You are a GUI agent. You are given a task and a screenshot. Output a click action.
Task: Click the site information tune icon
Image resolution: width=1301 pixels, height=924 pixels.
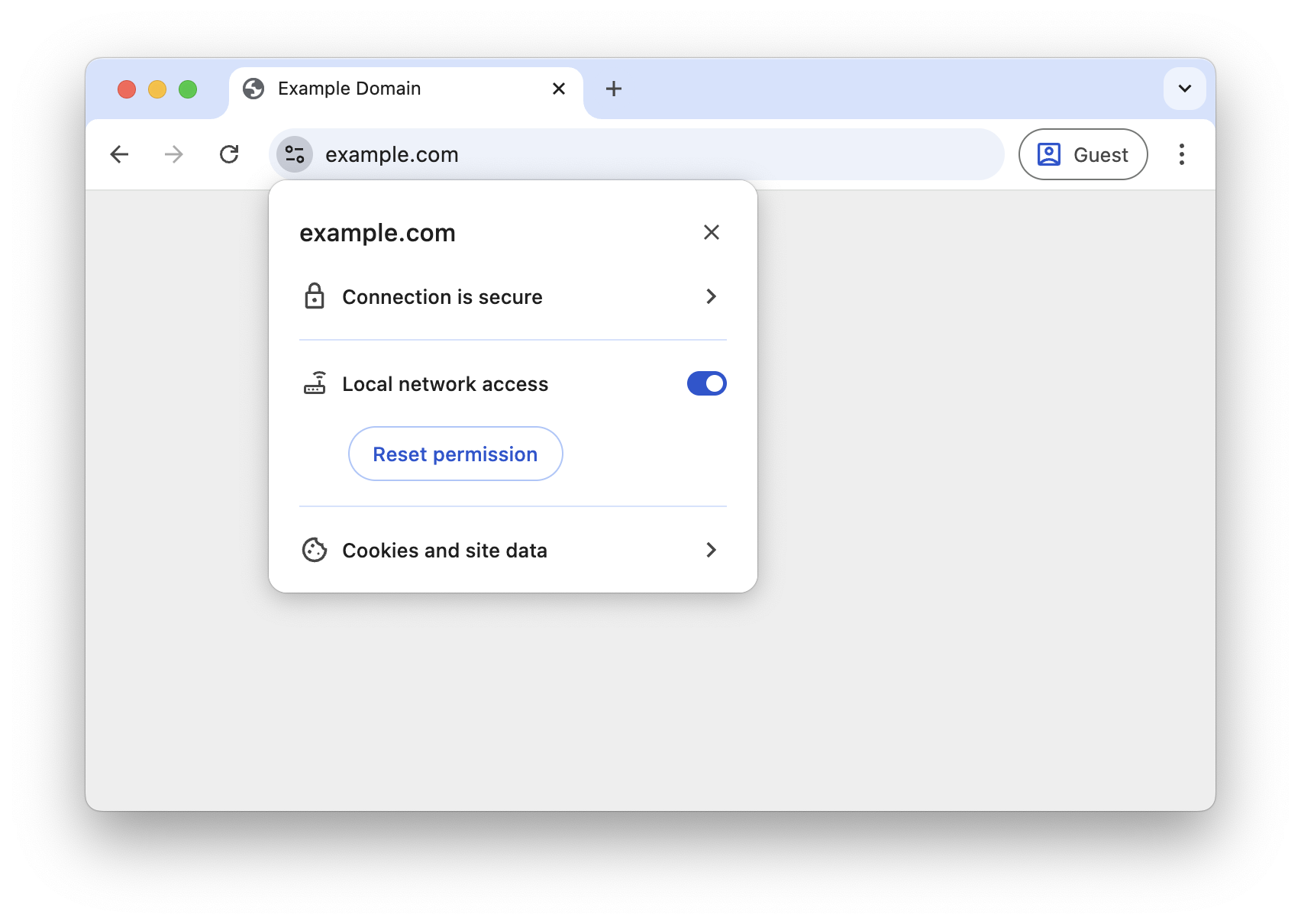[295, 154]
